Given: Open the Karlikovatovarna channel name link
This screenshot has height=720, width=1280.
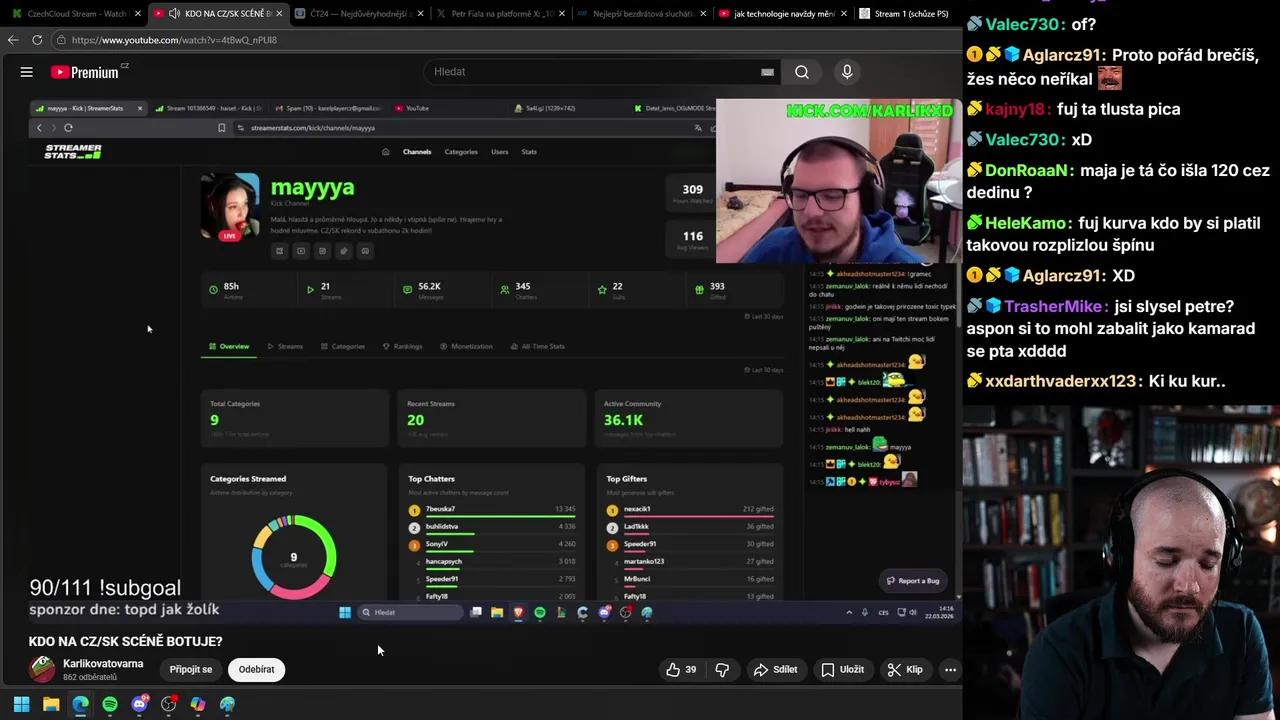Looking at the screenshot, I should click(103, 664).
